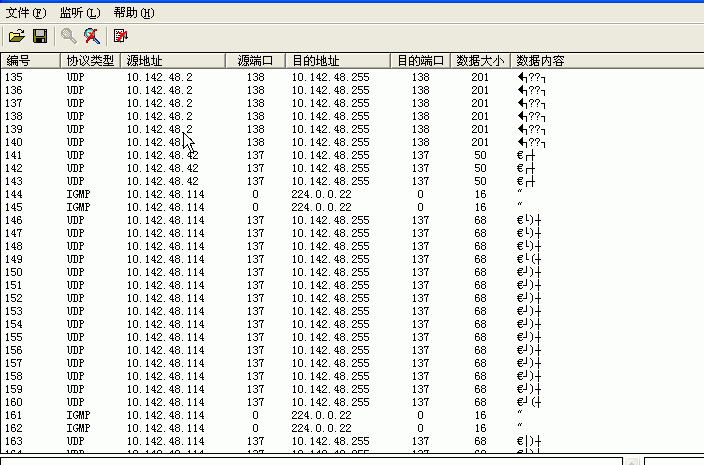Select packet row number 150
704x465 pixels.
[352, 272]
